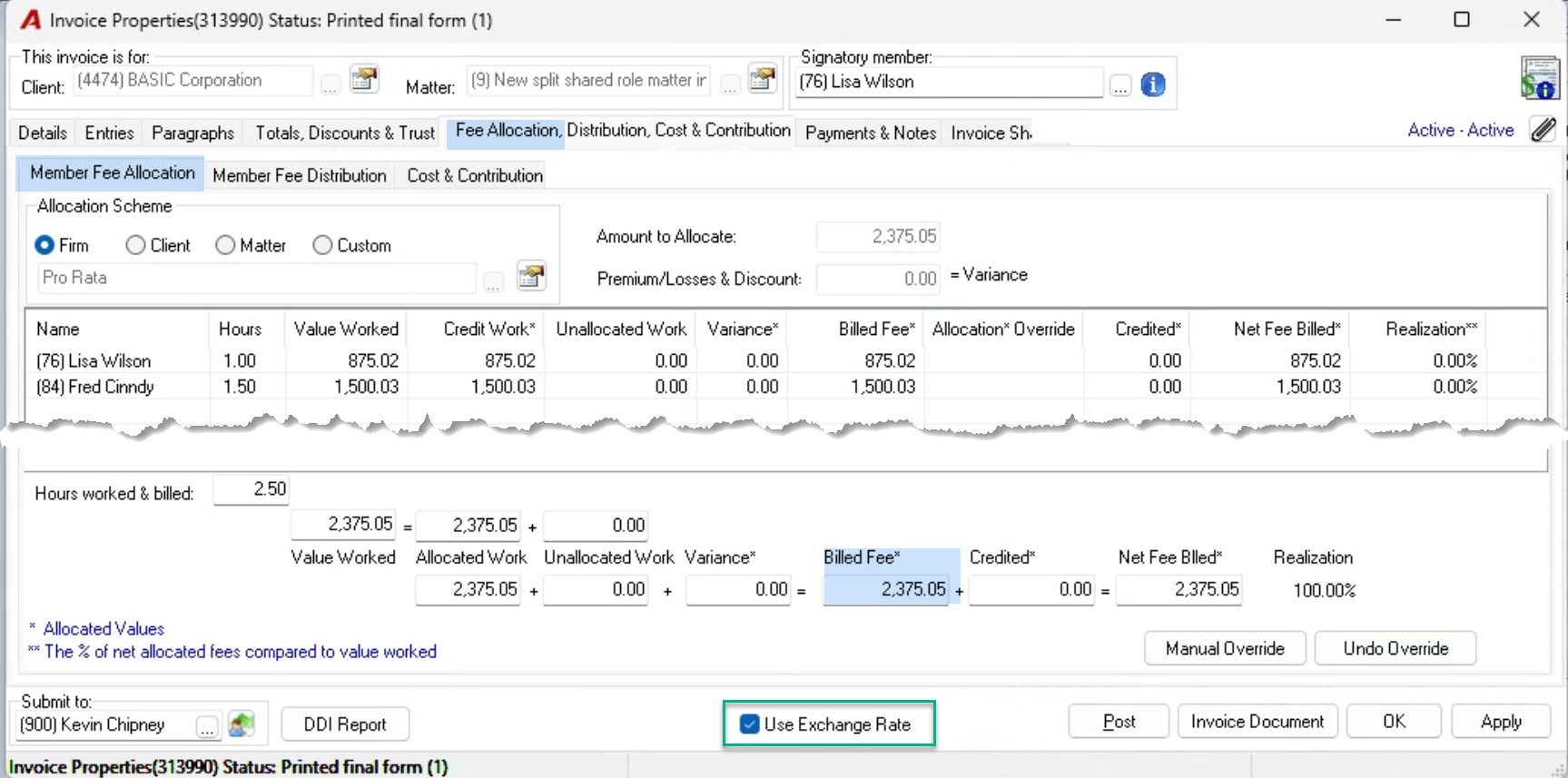
Task: Switch to the Details tab
Action: tap(43, 133)
